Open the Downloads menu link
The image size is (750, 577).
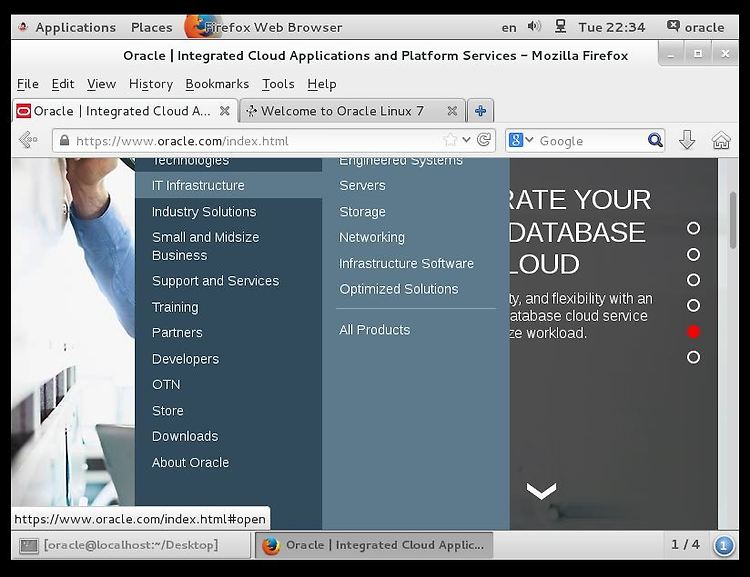click(x=185, y=436)
